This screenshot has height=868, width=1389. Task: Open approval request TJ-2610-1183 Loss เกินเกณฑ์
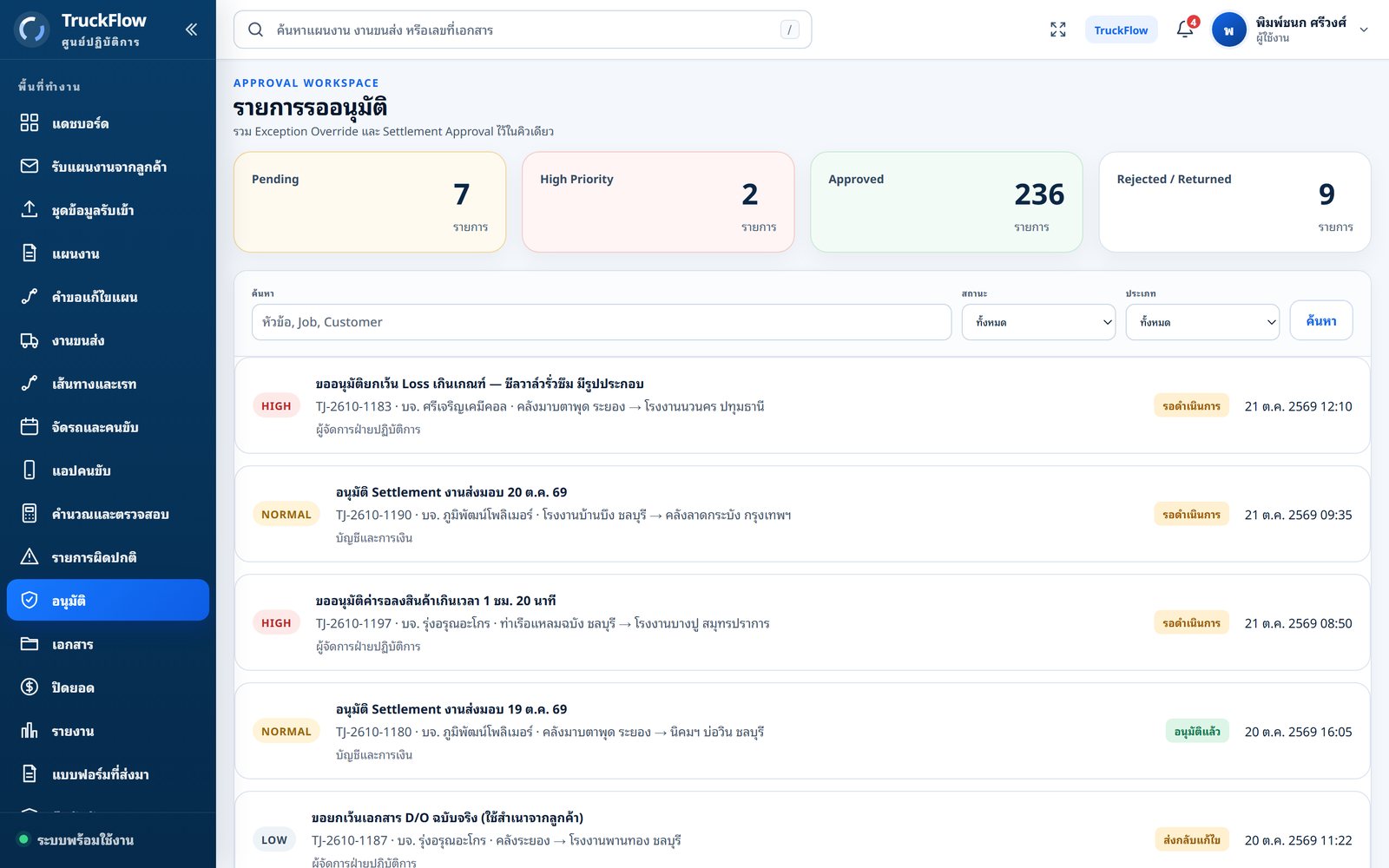point(802,405)
